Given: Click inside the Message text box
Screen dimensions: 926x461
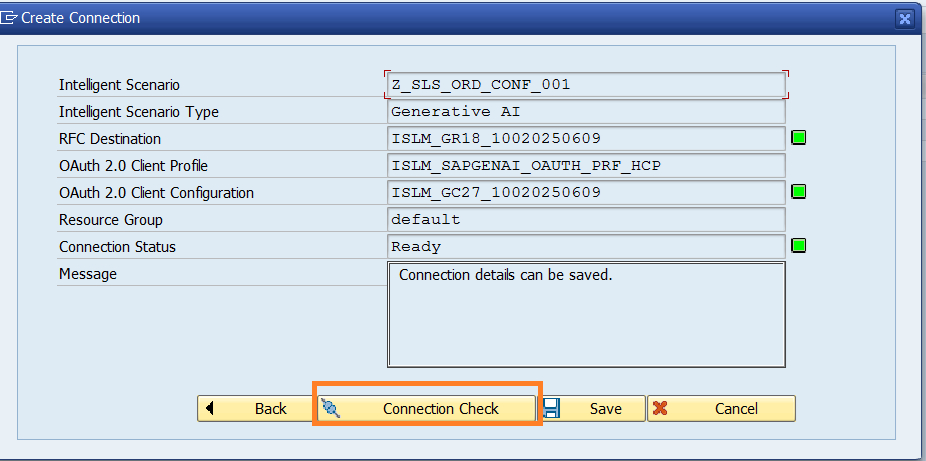Looking at the screenshot, I should (585, 315).
